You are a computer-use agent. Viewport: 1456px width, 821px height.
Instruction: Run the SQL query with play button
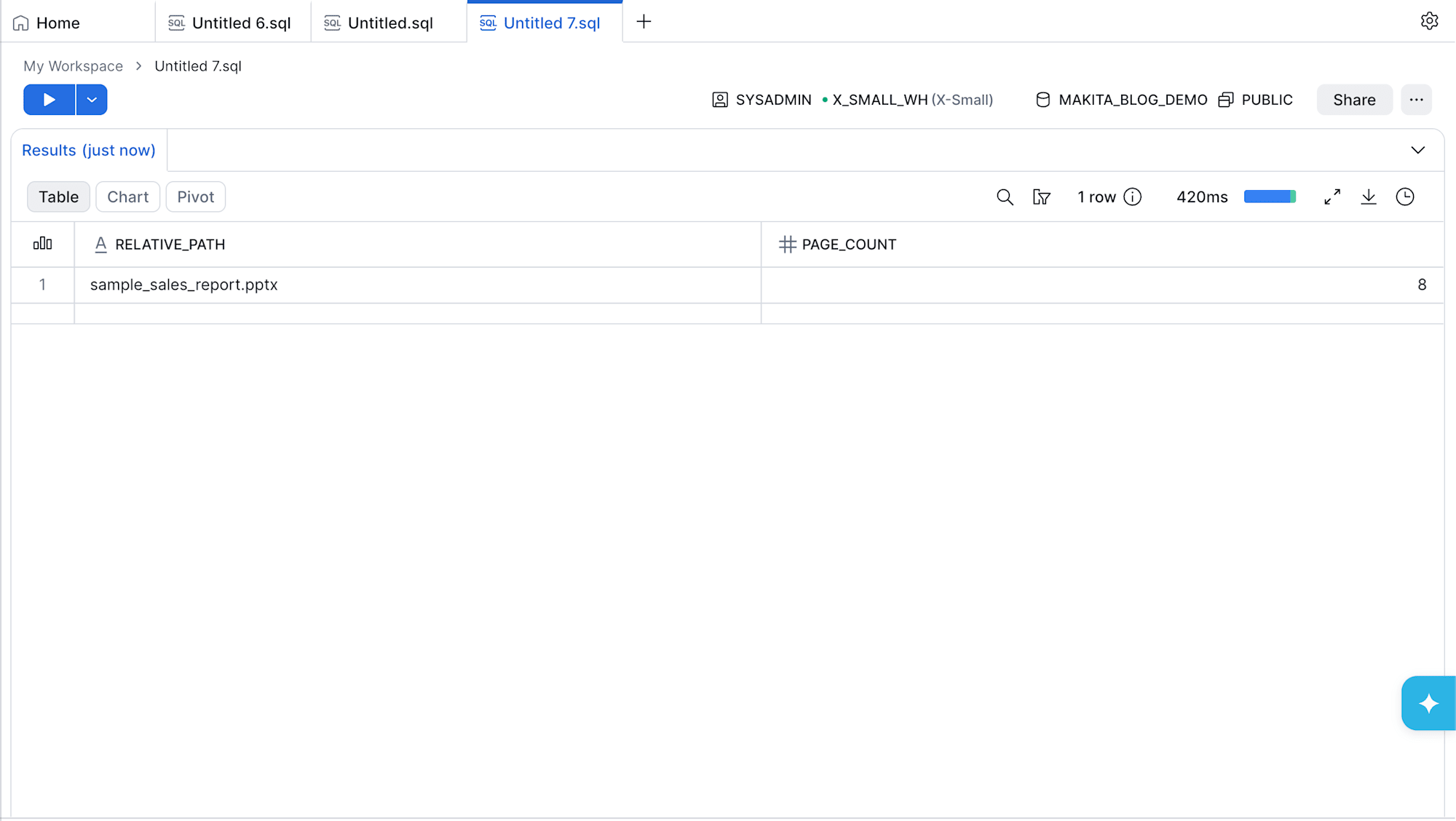pos(49,100)
